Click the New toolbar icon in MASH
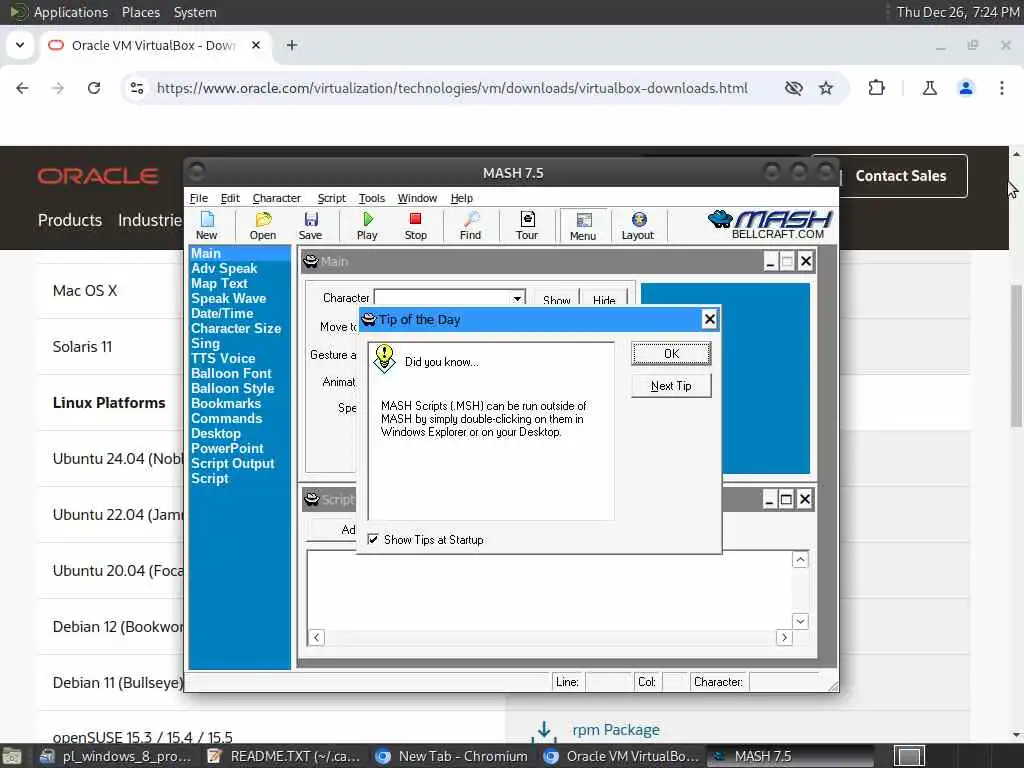Image resolution: width=1024 pixels, height=768 pixels. click(x=206, y=225)
